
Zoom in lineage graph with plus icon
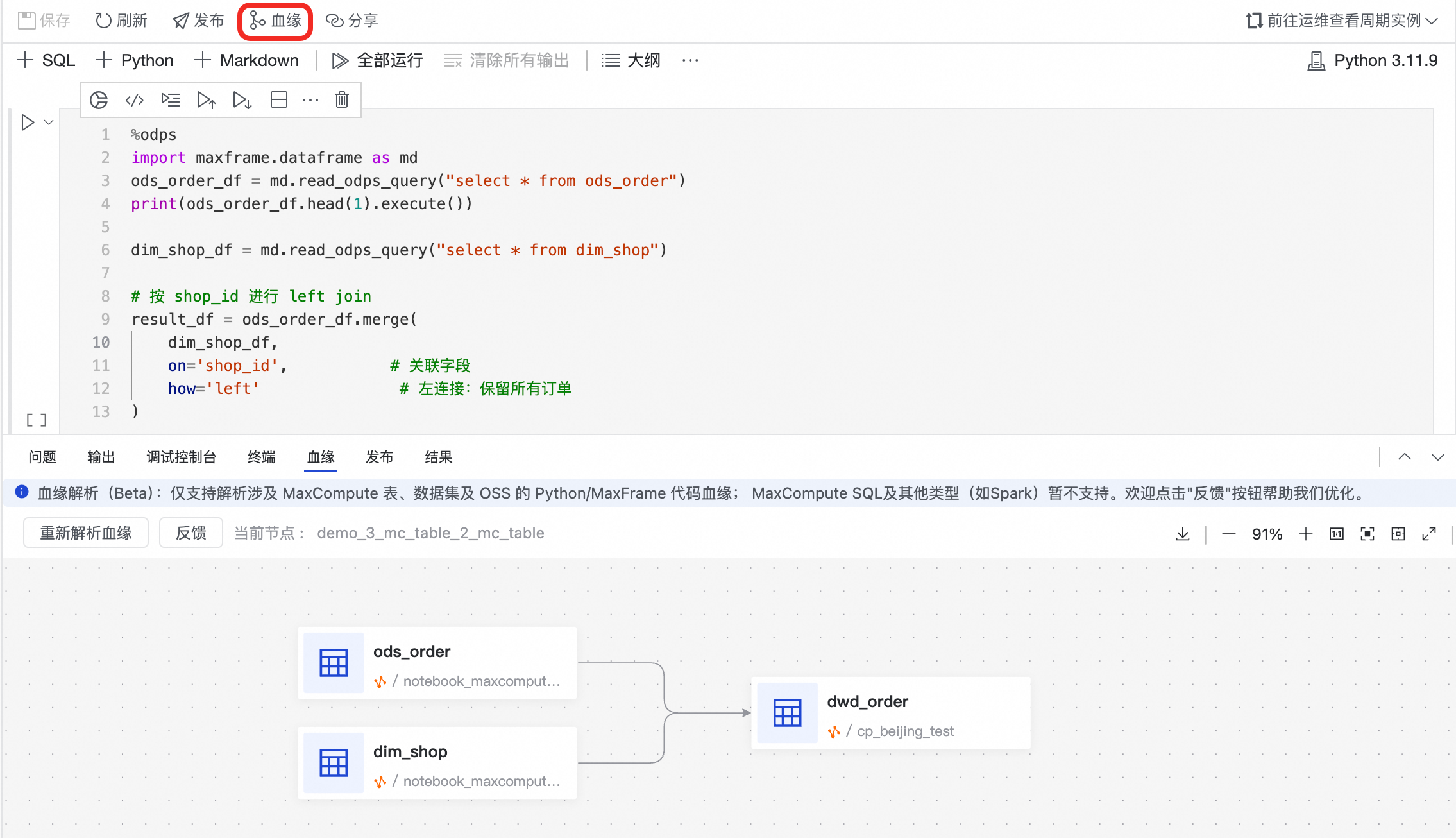click(1305, 534)
